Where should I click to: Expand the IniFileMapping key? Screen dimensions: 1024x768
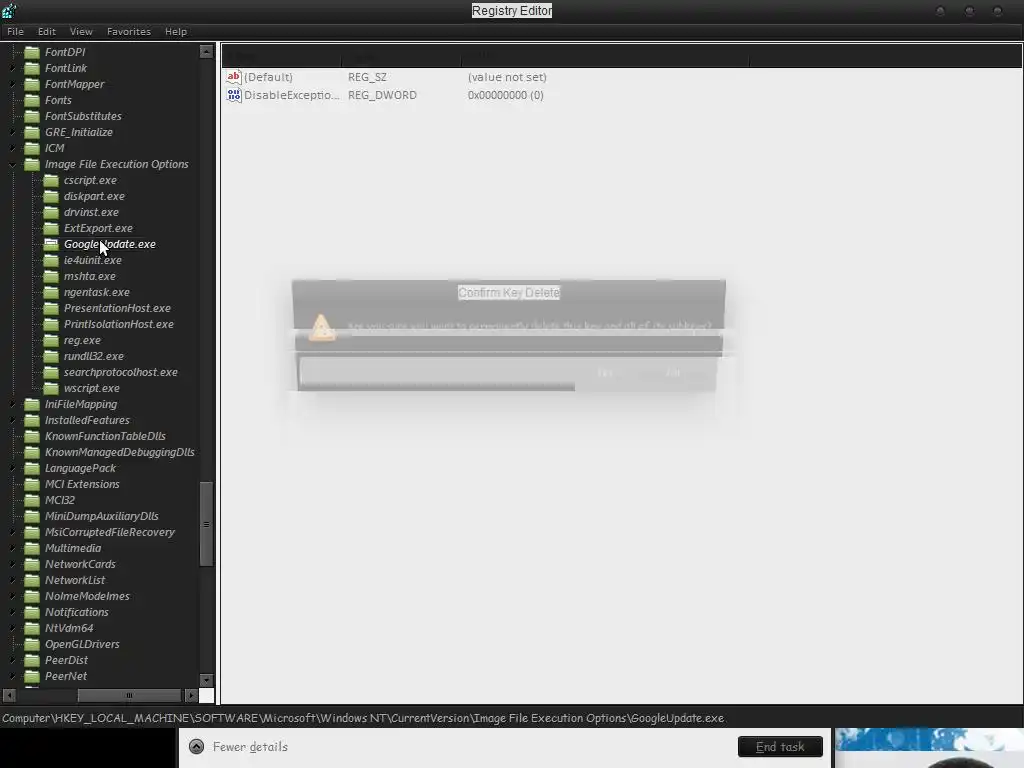click(12, 404)
